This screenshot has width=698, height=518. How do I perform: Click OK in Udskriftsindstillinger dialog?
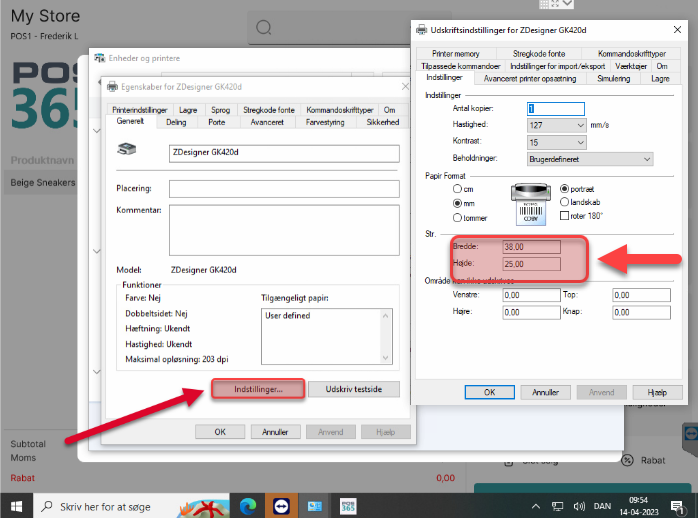coord(490,392)
